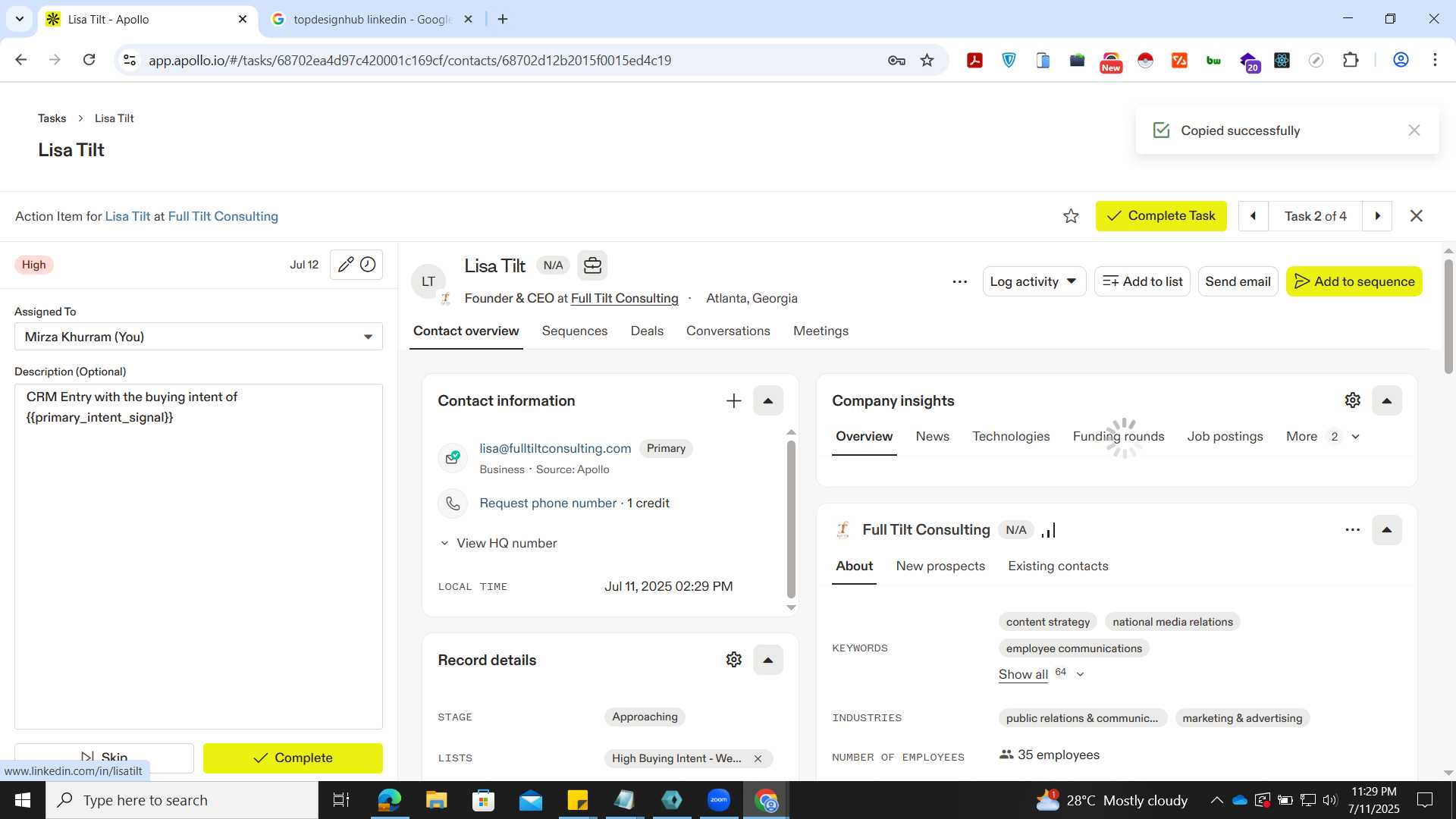This screenshot has height=819, width=1456.
Task: Click into the Description text area
Action: (199, 557)
